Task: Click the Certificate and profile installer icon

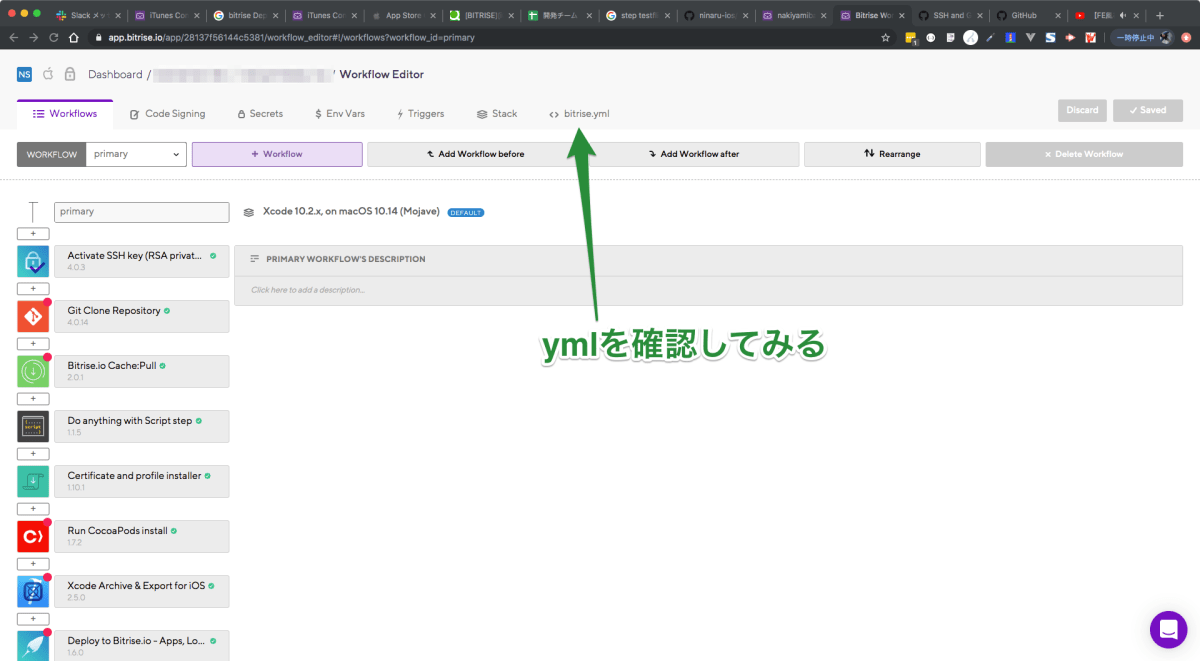Action: pyautogui.click(x=33, y=481)
